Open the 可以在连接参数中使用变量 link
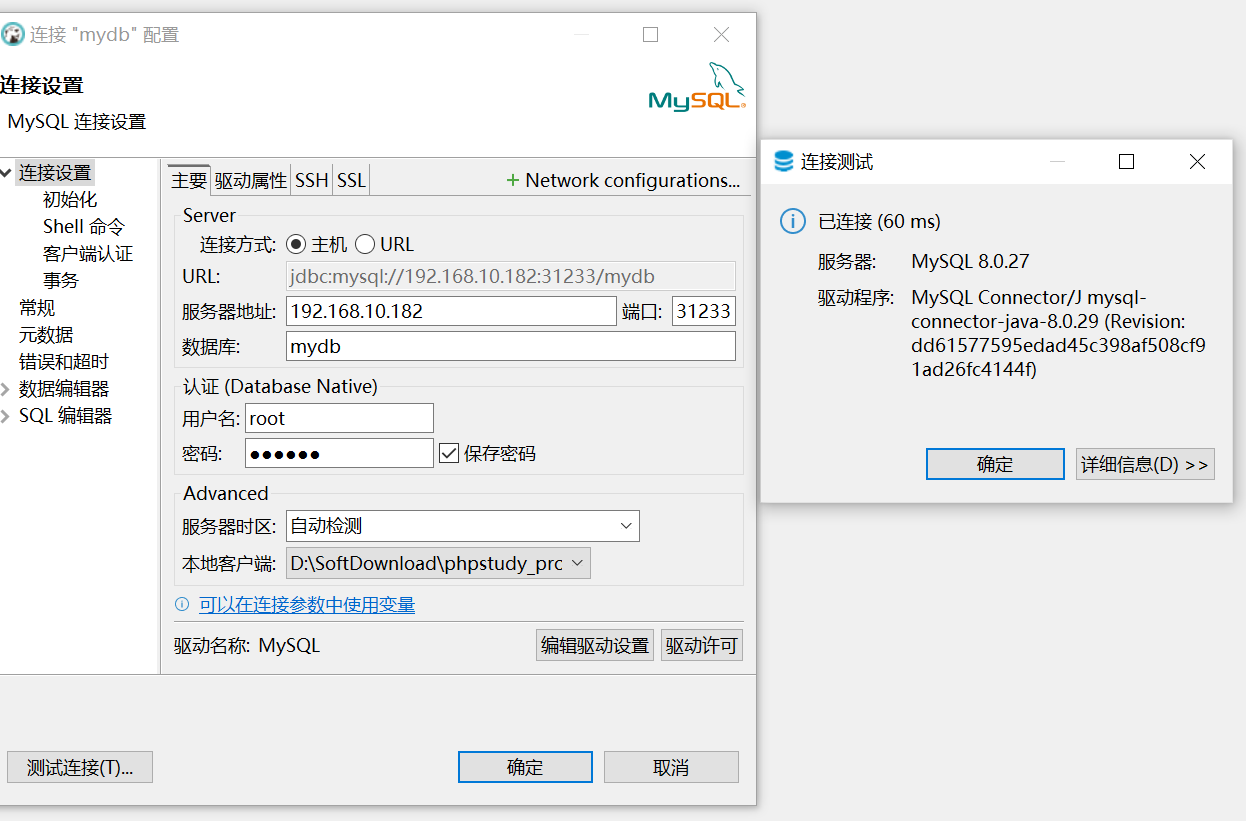The width and height of the screenshot is (1246, 821). [307, 604]
